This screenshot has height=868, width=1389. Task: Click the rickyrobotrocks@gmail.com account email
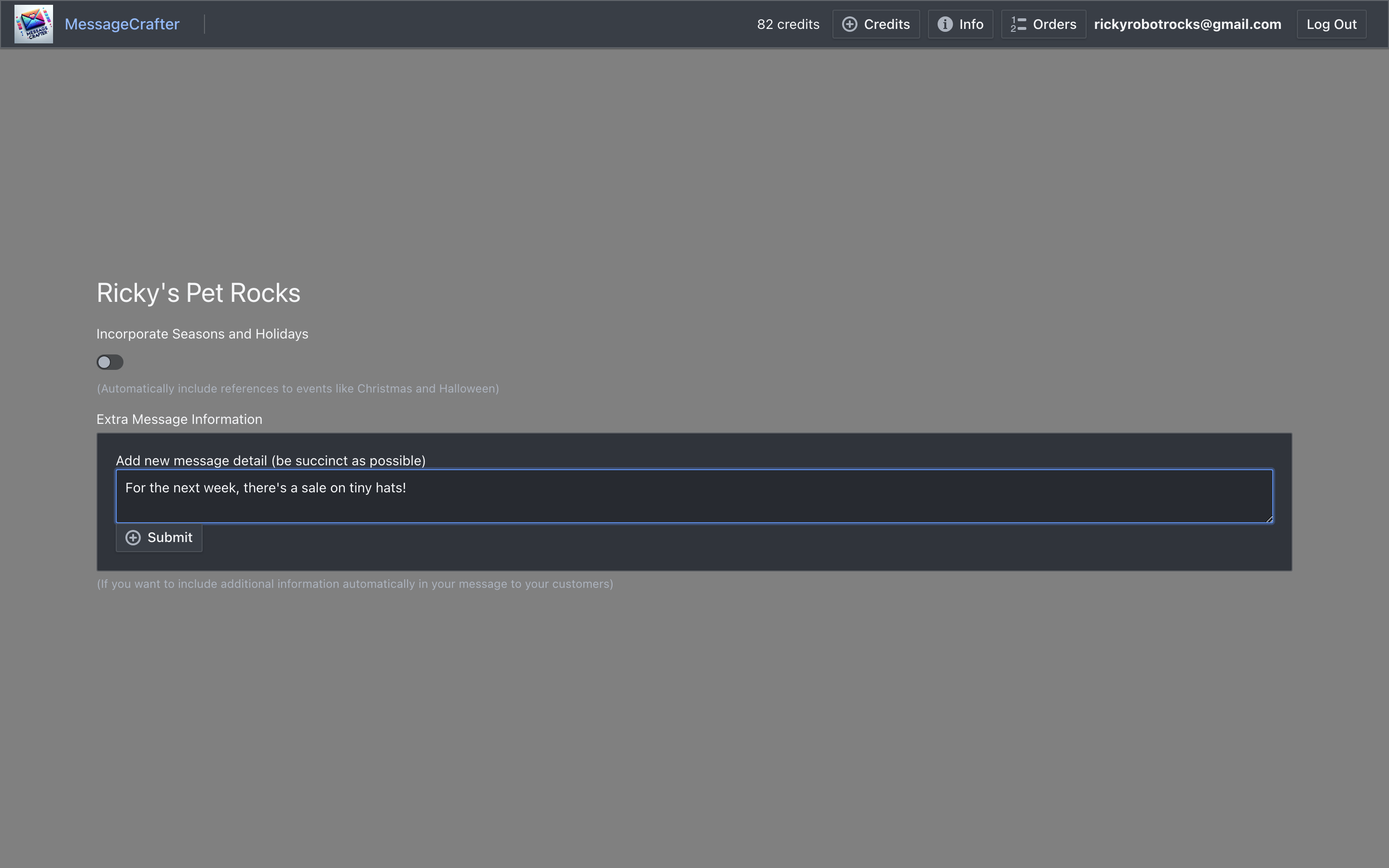click(x=1187, y=24)
